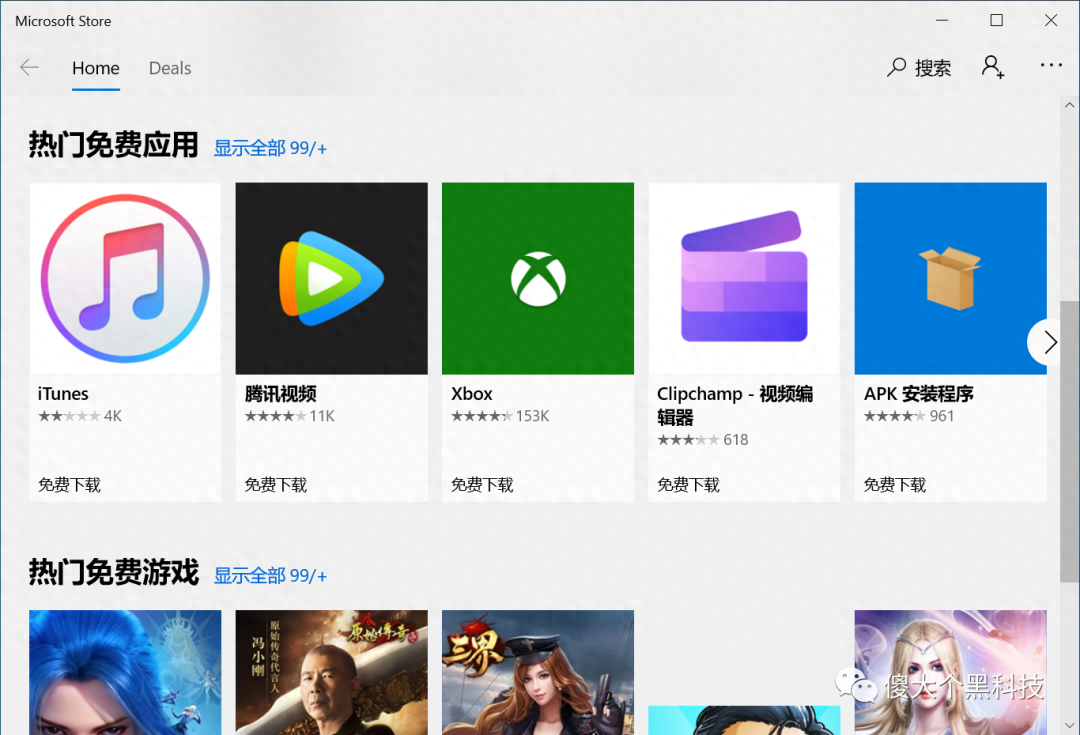This screenshot has height=735, width=1080.
Task: Show all top free apps (显示全部 99/+)
Action: click(x=270, y=148)
